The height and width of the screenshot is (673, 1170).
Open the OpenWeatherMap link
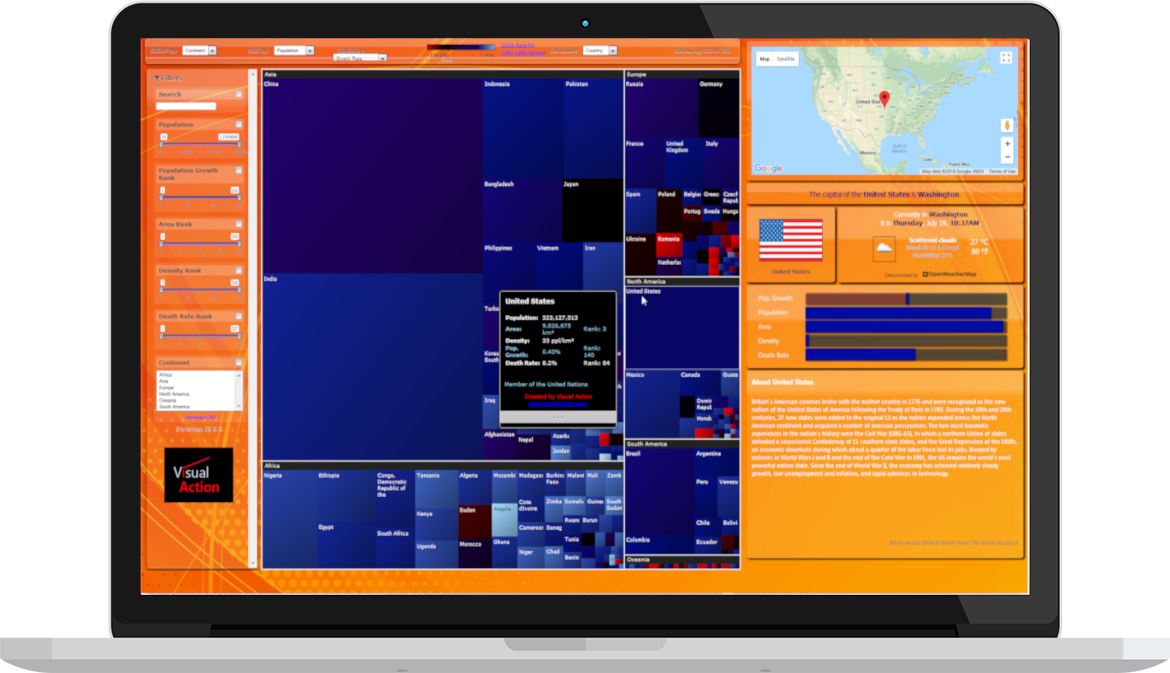click(x=949, y=275)
